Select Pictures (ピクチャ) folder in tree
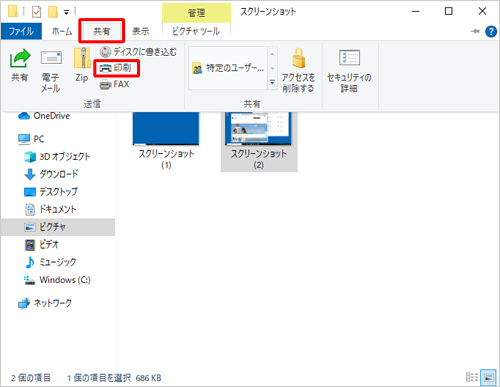 (58, 227)
